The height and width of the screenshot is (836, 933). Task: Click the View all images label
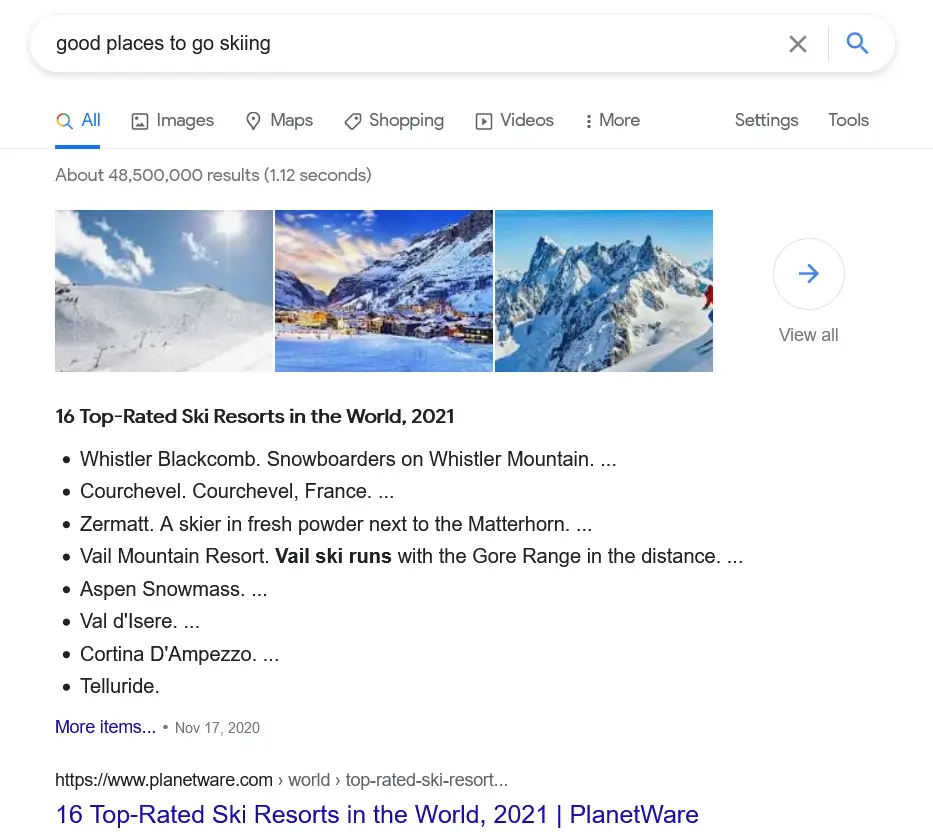pyautogui.click(x=808, y=335)
